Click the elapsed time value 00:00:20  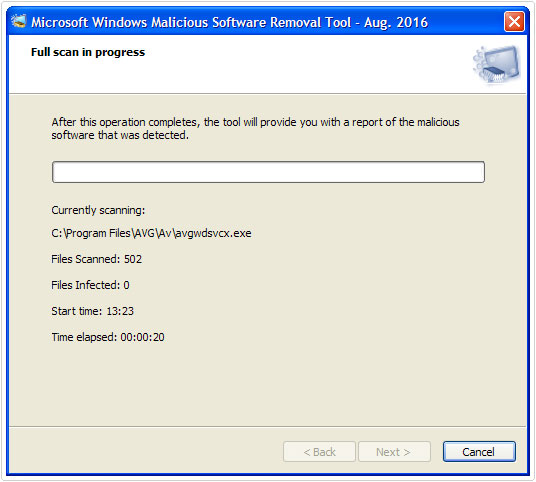point(143,337)
